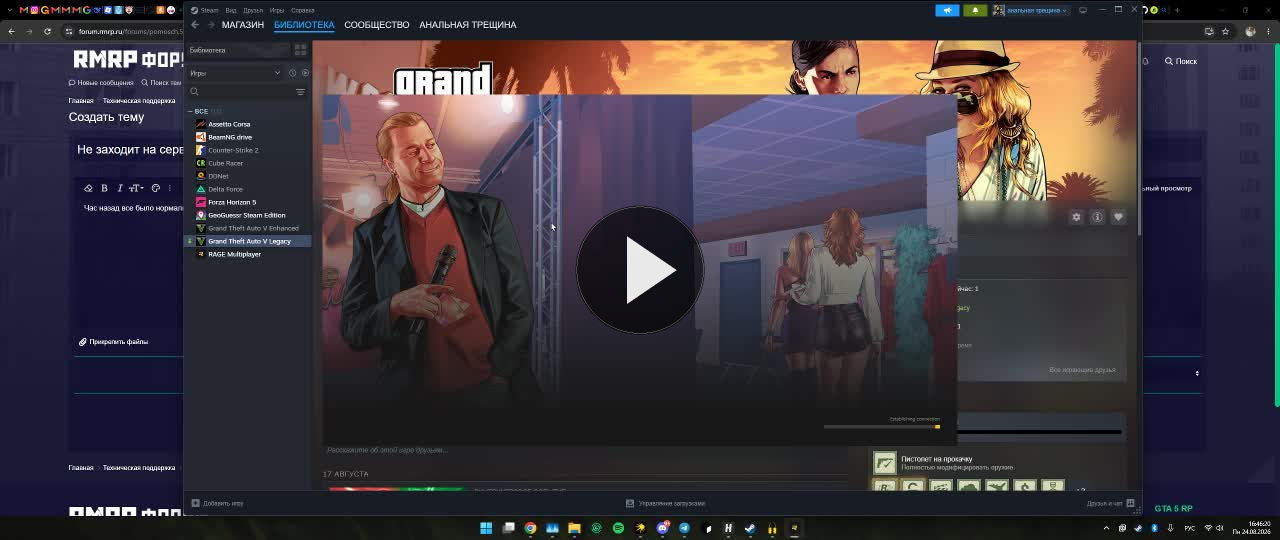Image resolution: width=1280 pixels, height=540 pixels.
Task: Select Cube Racer in library list
Action: point(225,163)
